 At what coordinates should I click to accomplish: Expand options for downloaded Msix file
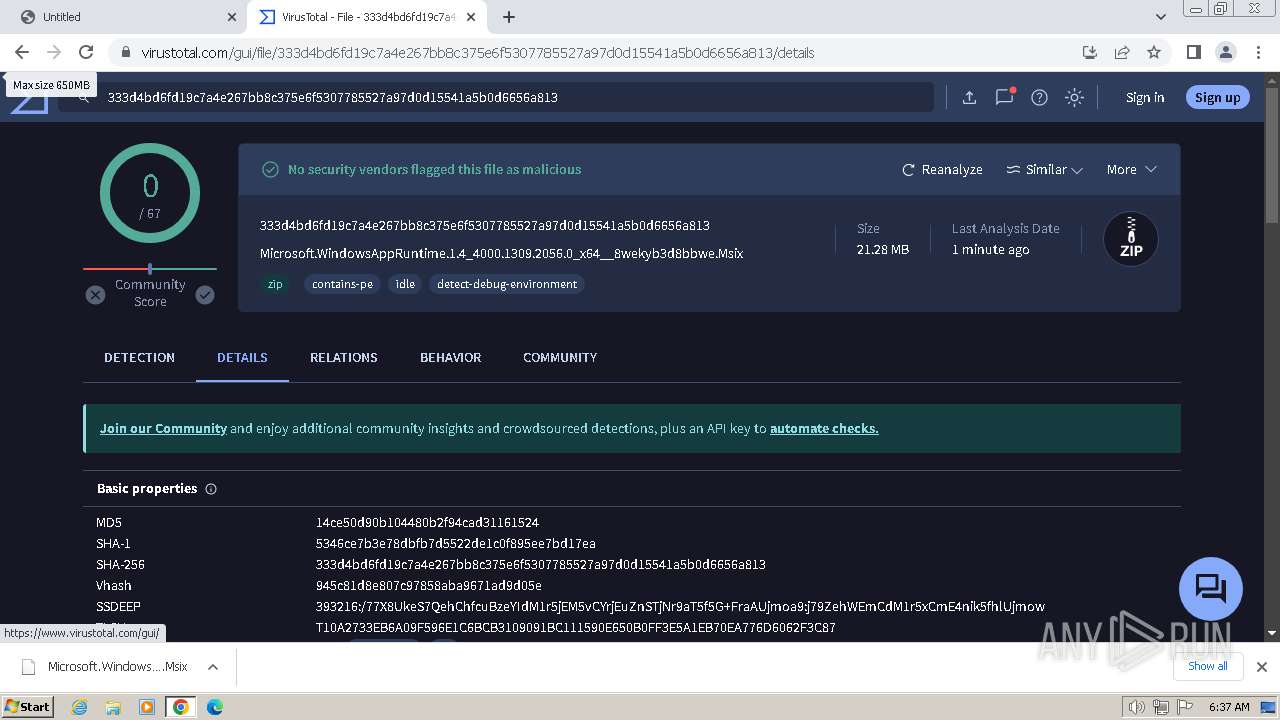[x=213, y=667]
